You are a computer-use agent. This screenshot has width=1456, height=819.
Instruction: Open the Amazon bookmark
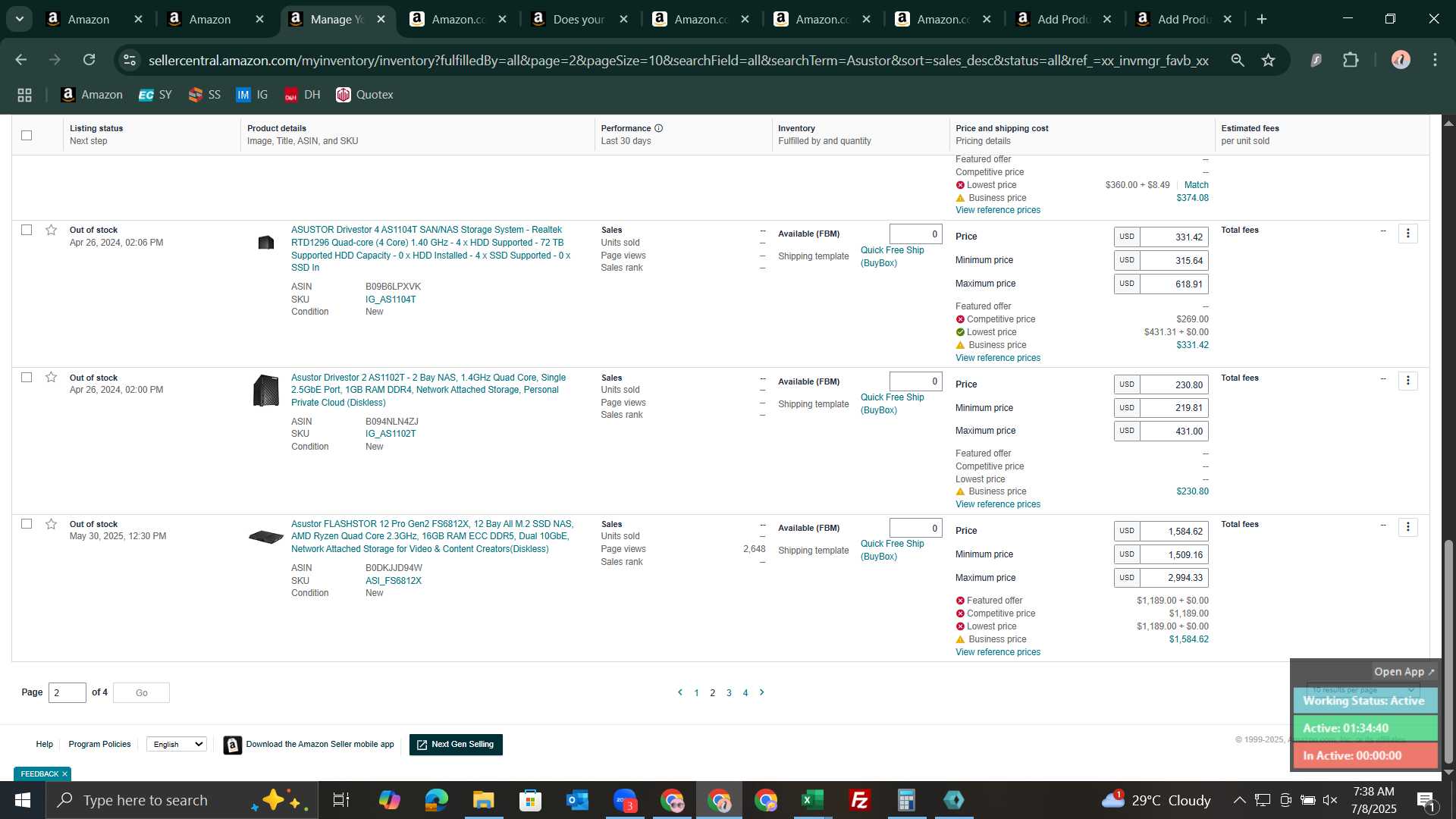pos(93,95)
